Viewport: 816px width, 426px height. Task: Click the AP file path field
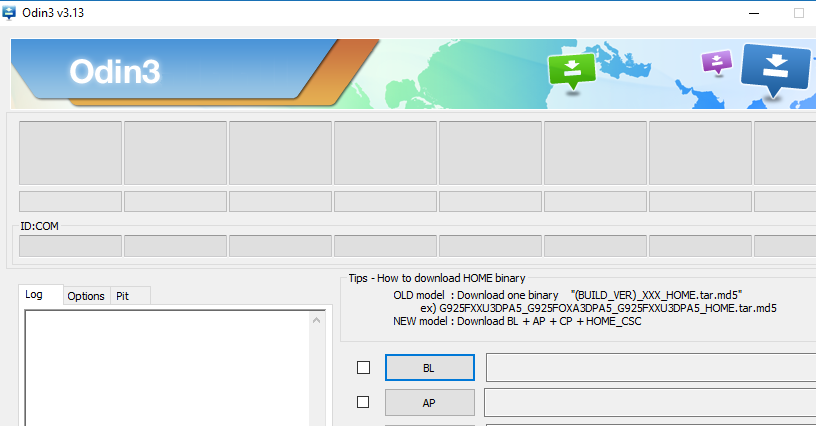pyautogui.click(x=651, y=402)
